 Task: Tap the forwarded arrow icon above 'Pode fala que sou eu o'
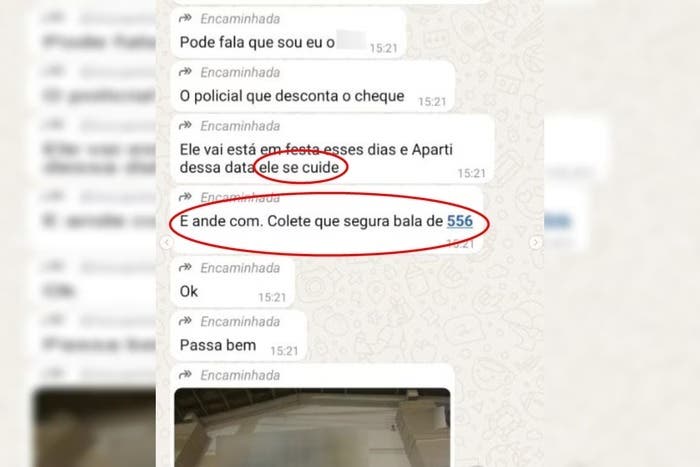[185, 18]
